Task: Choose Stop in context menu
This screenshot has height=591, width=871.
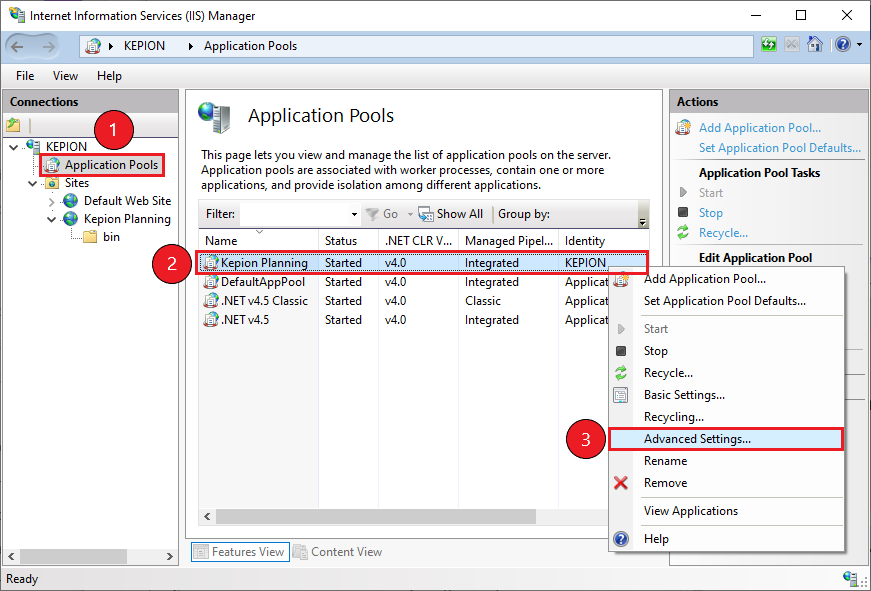Action: 727,351
